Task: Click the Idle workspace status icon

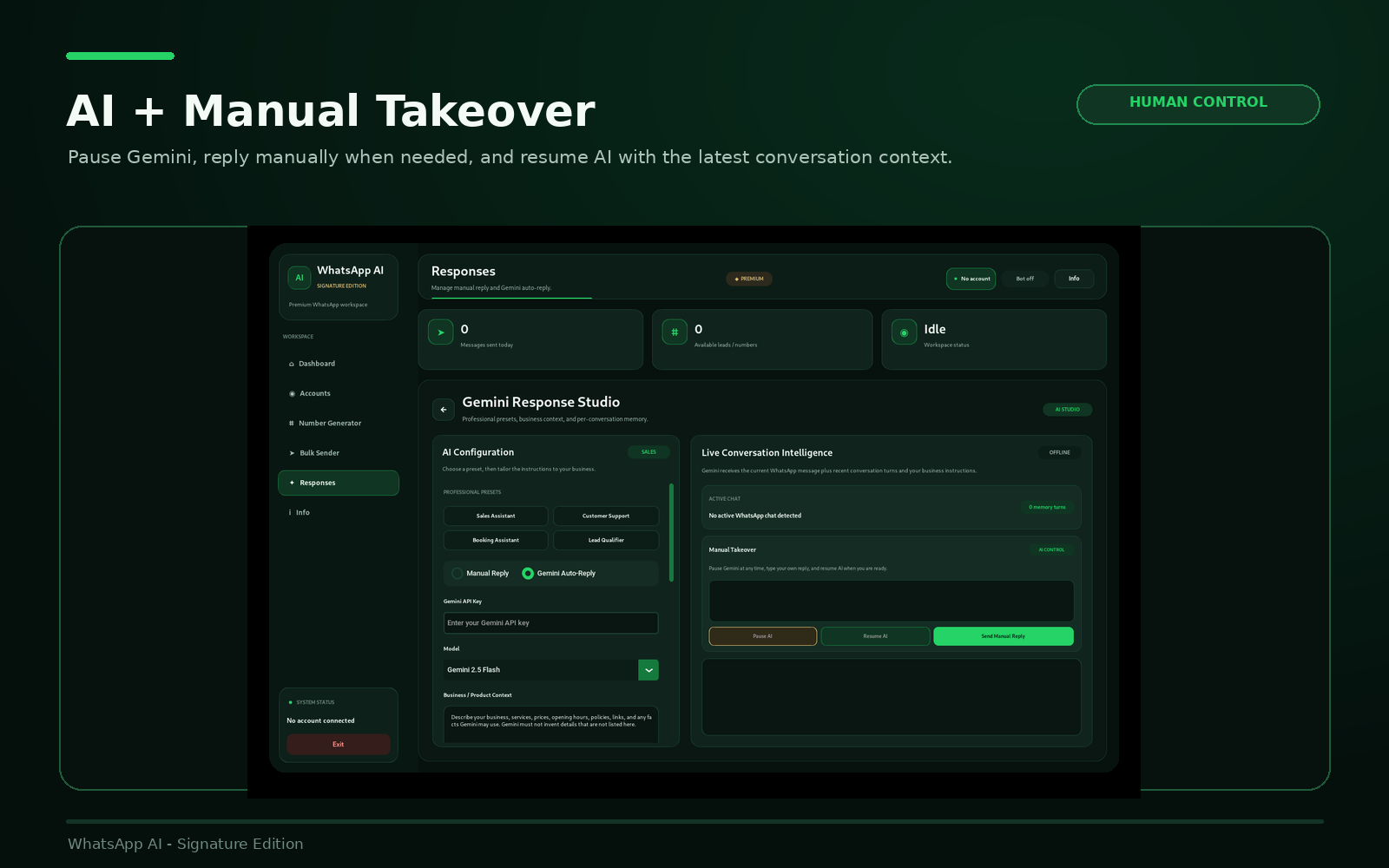Action: pos(904,332)
